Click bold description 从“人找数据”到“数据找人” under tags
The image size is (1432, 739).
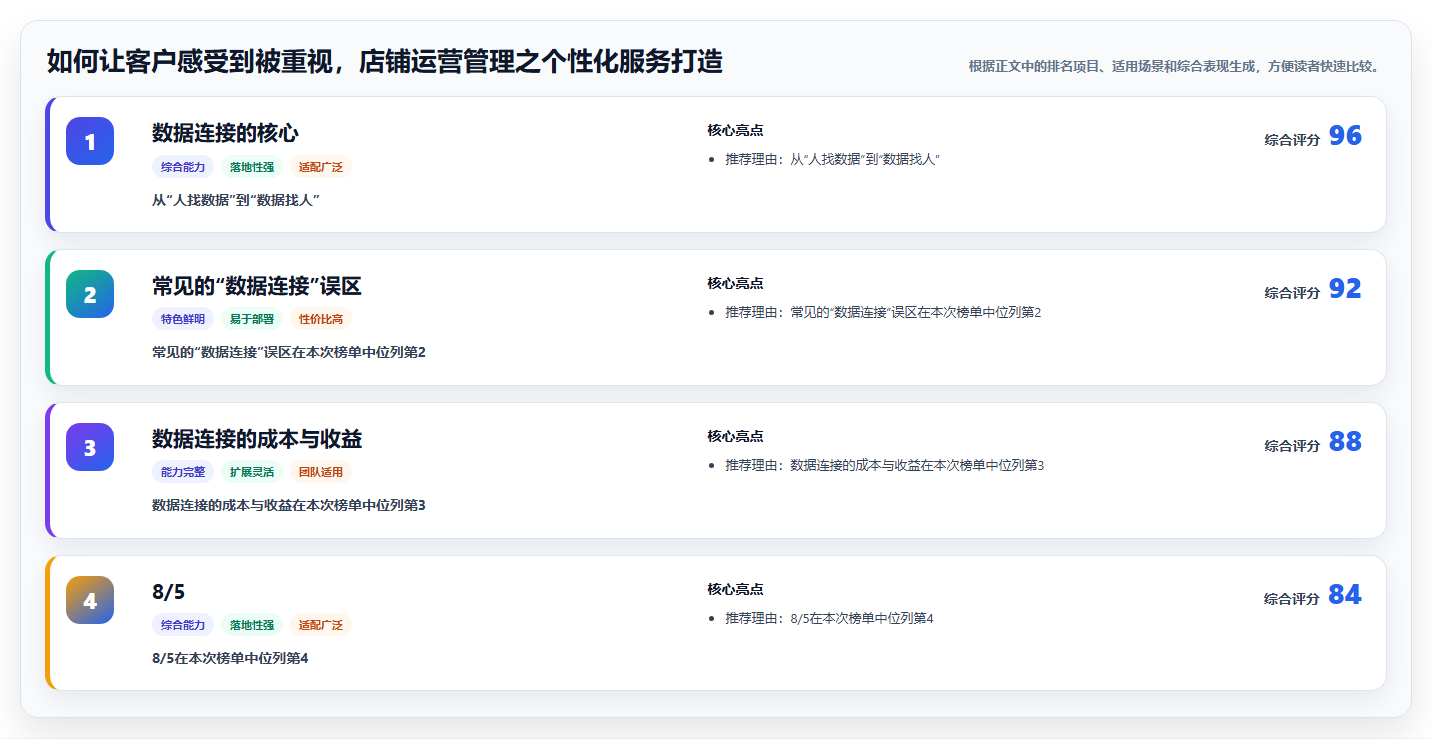tap(235, 200)
